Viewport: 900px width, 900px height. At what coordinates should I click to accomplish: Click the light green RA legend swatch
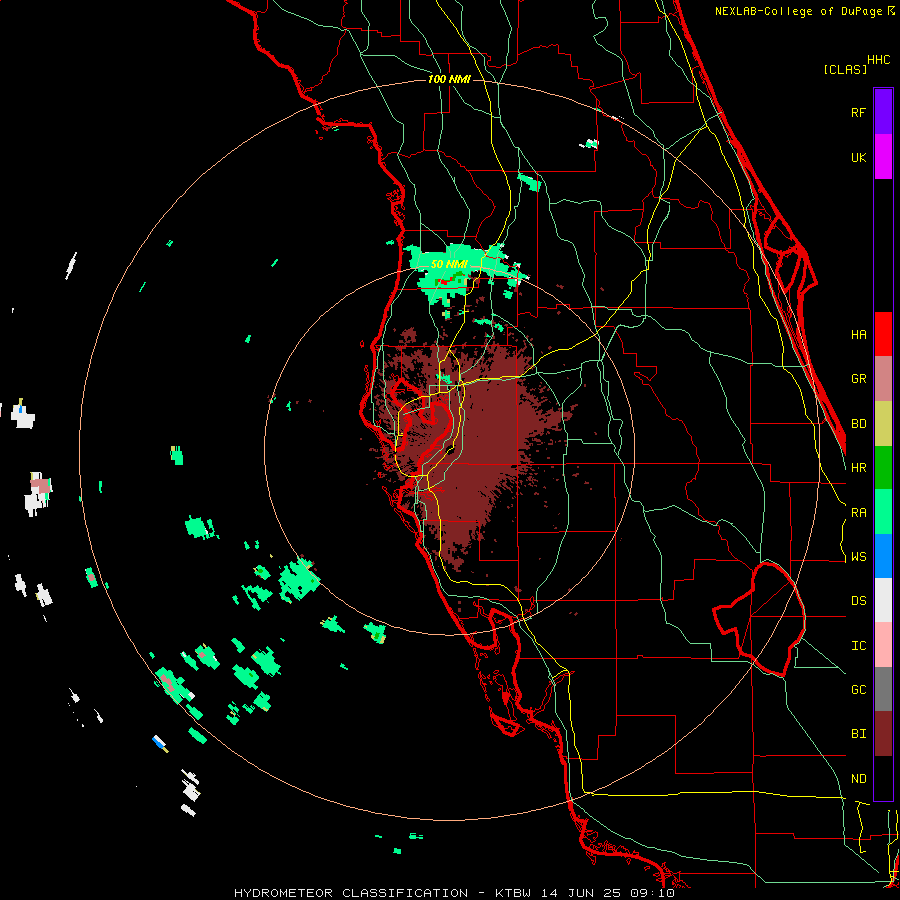point(883,512)
